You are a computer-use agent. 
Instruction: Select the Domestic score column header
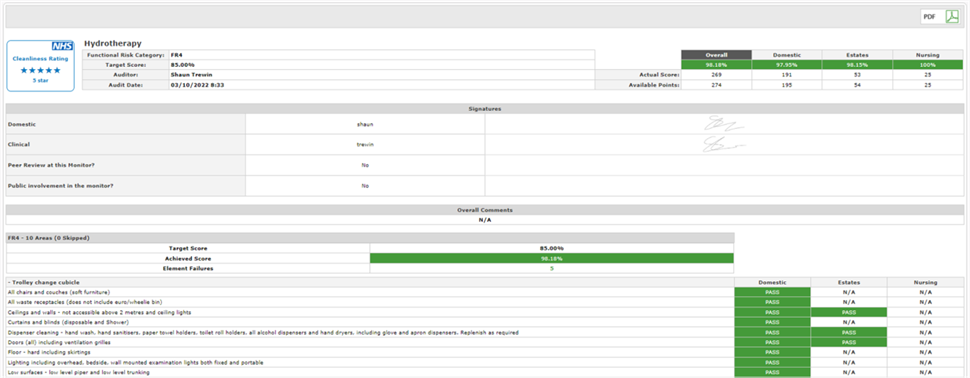787,55
